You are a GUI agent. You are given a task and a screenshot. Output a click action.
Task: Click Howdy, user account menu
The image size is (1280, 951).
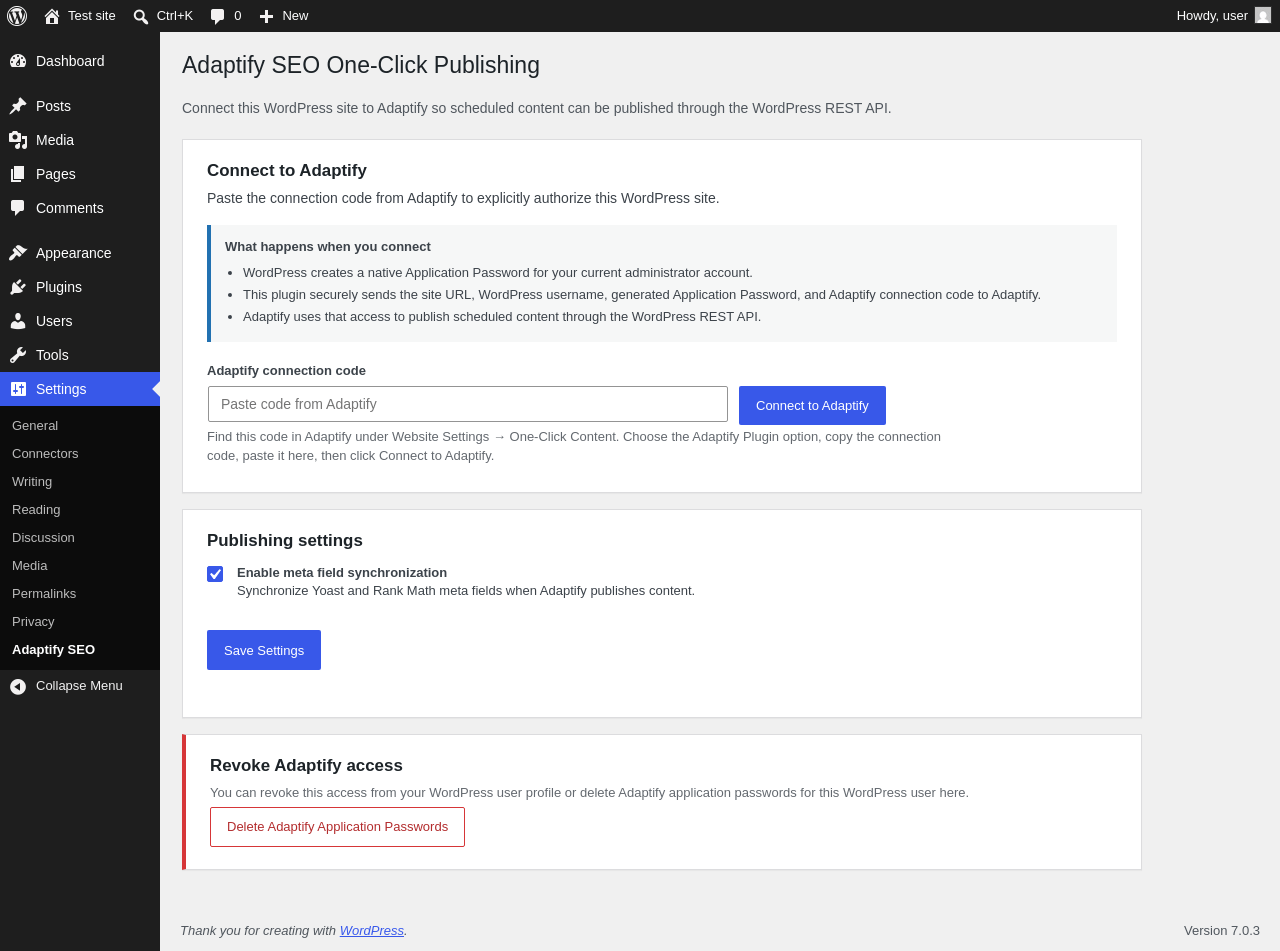pyautogui.click(x=1223, y=16)
